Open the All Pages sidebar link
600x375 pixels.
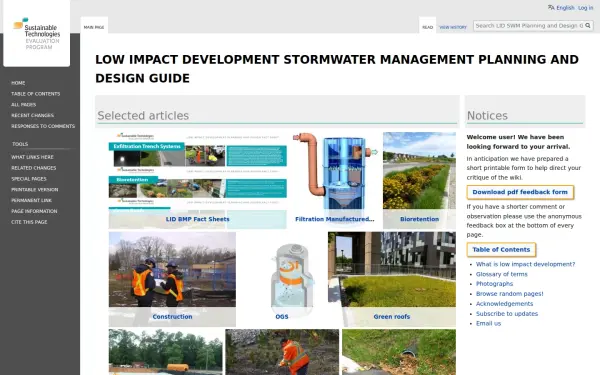(23, 104)
